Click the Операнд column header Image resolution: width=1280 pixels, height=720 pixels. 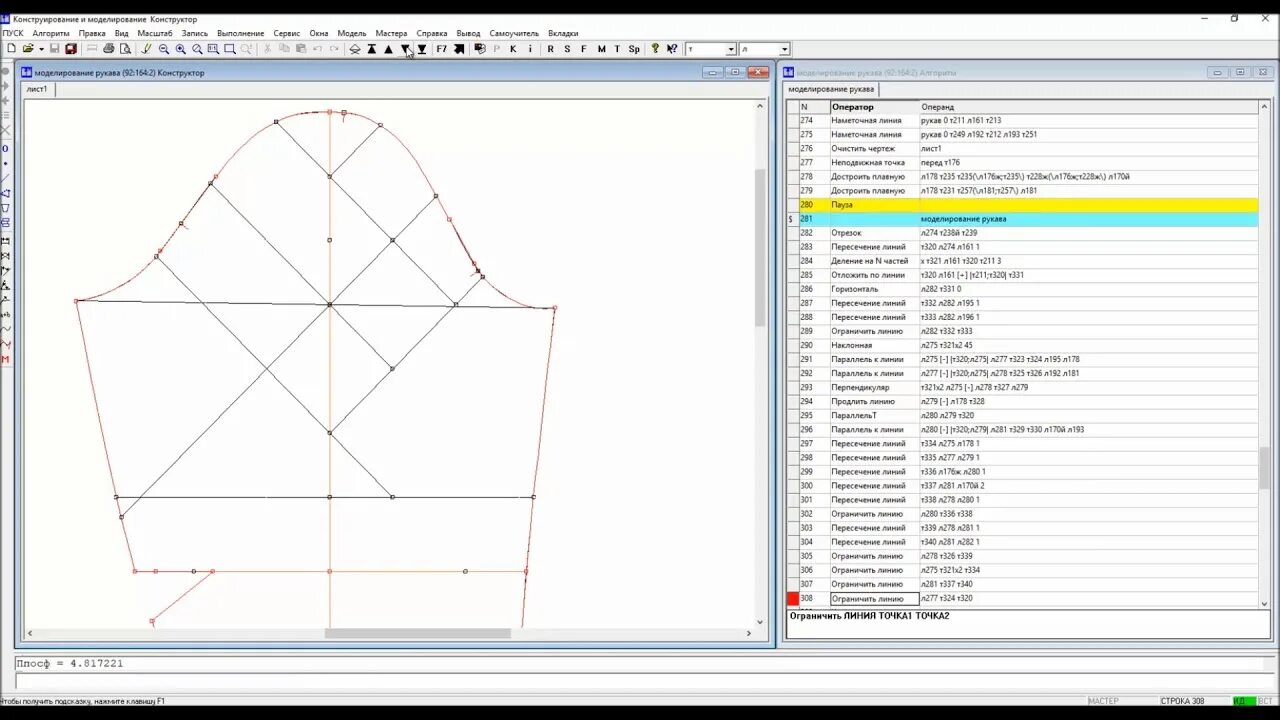point(1088,106)
